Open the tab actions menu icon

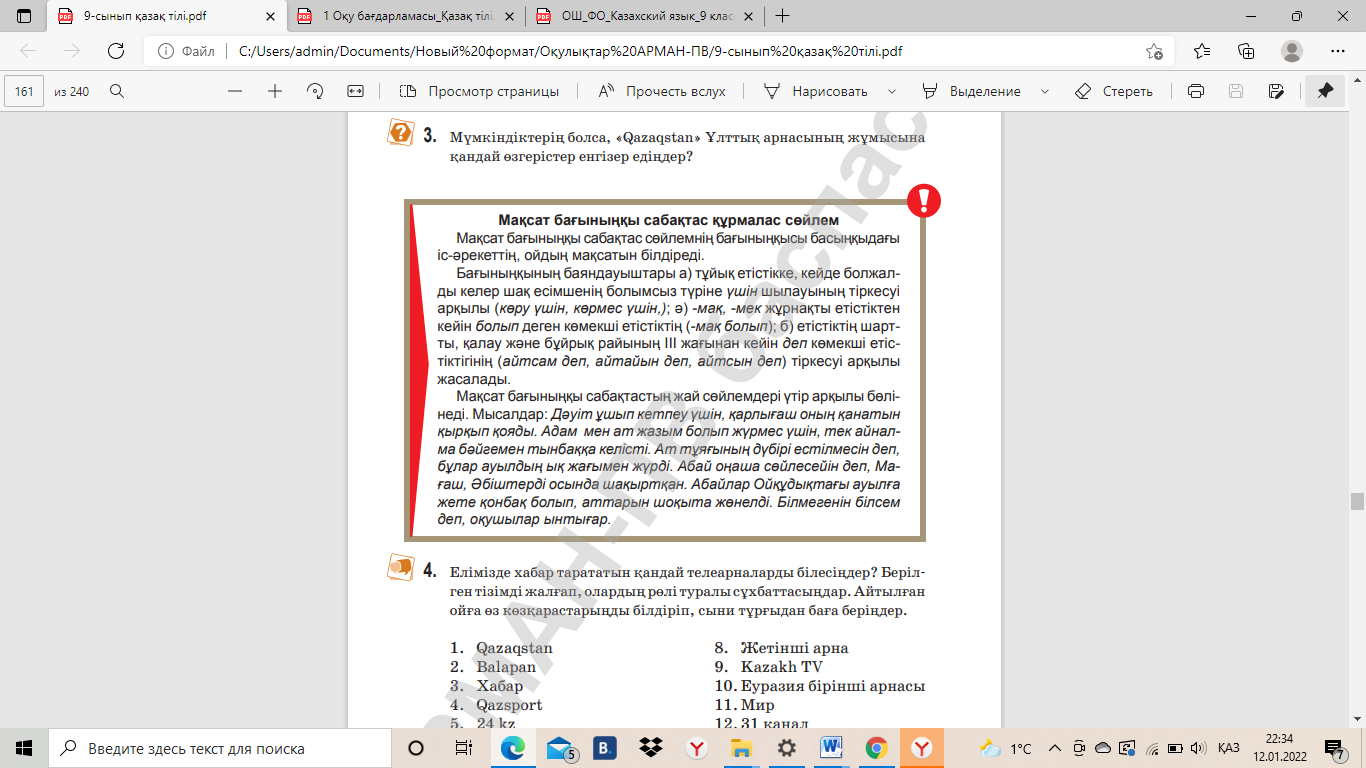pos(24,16)
